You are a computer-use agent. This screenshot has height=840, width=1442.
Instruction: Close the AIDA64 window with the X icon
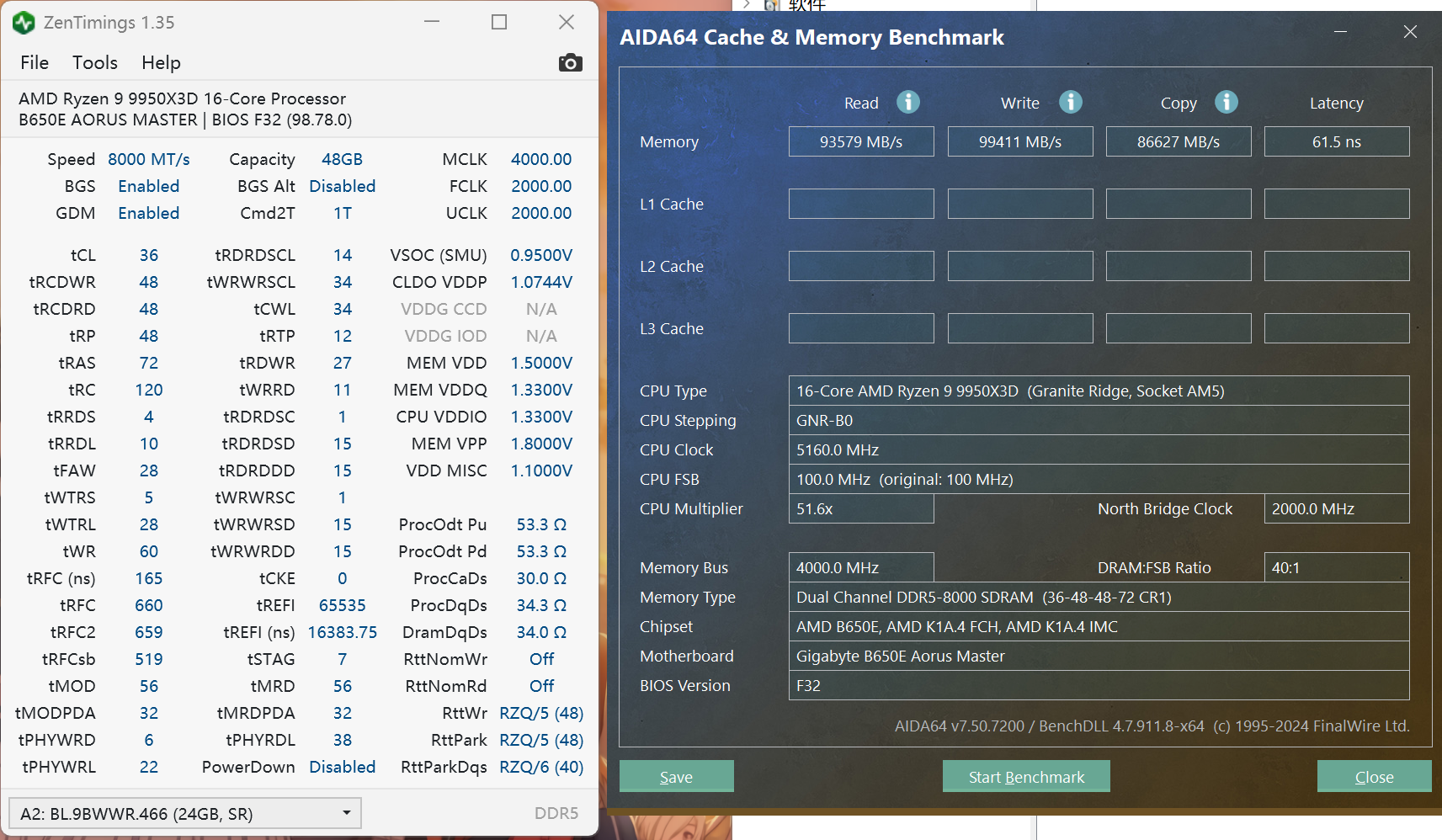[1410, 32]
